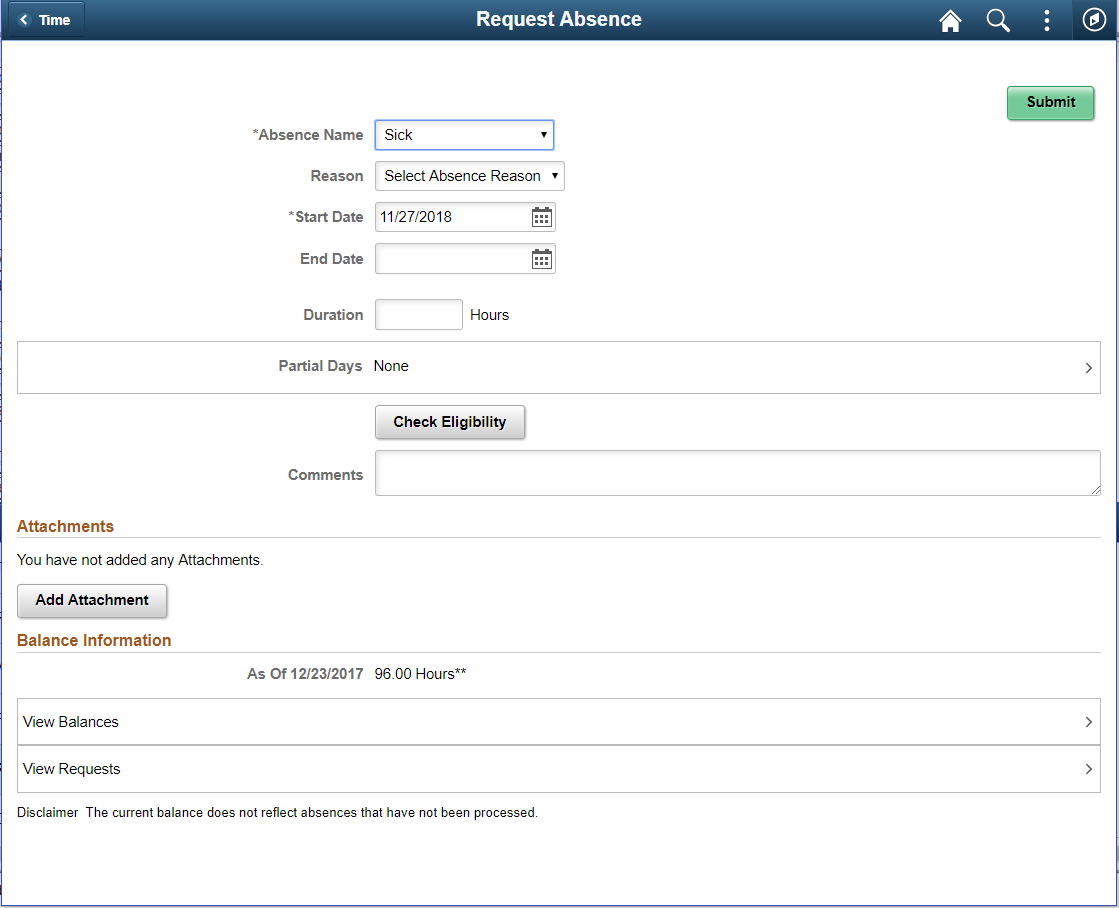This screenshot has height=908, width=1119.
Task: Click the Request Absence page title
Action: [x=559, y=19]
